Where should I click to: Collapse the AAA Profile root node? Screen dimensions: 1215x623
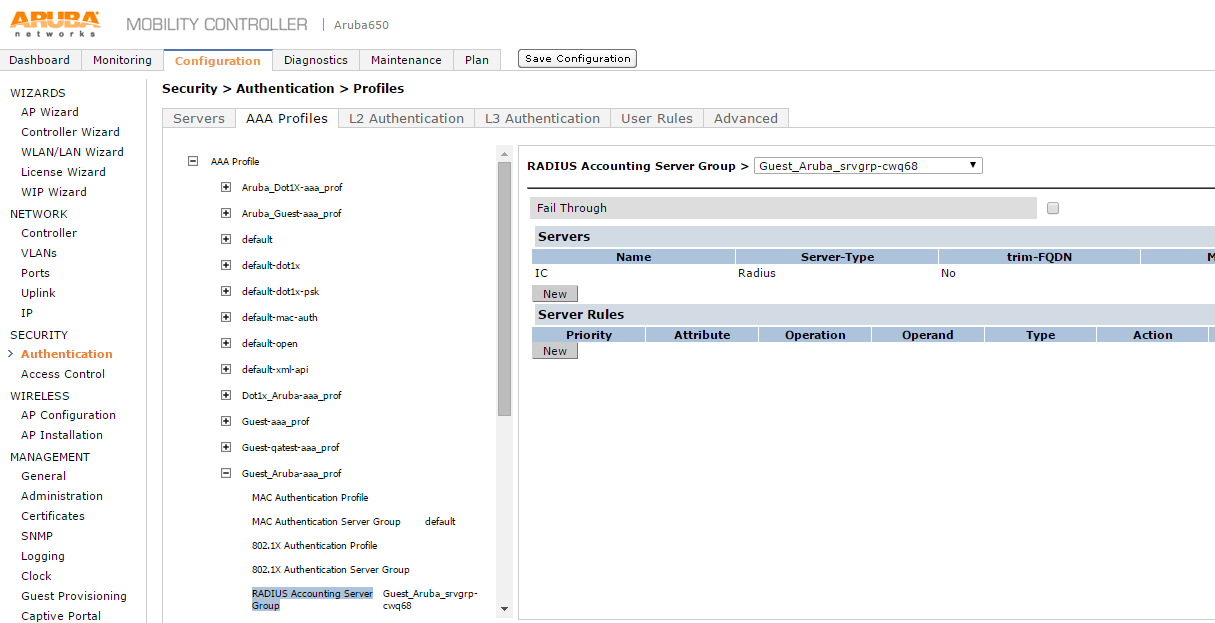pyautogui.click(x=193, y=161)
